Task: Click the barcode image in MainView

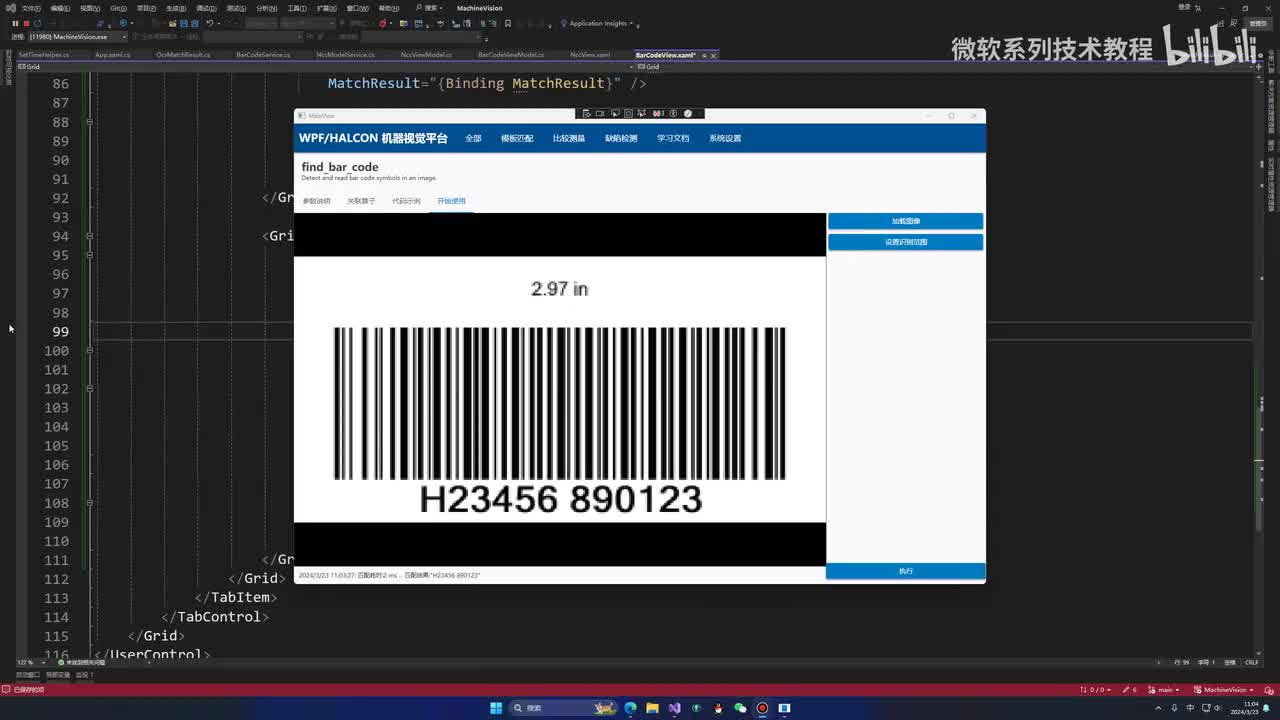Action: [x=560, y=389]
